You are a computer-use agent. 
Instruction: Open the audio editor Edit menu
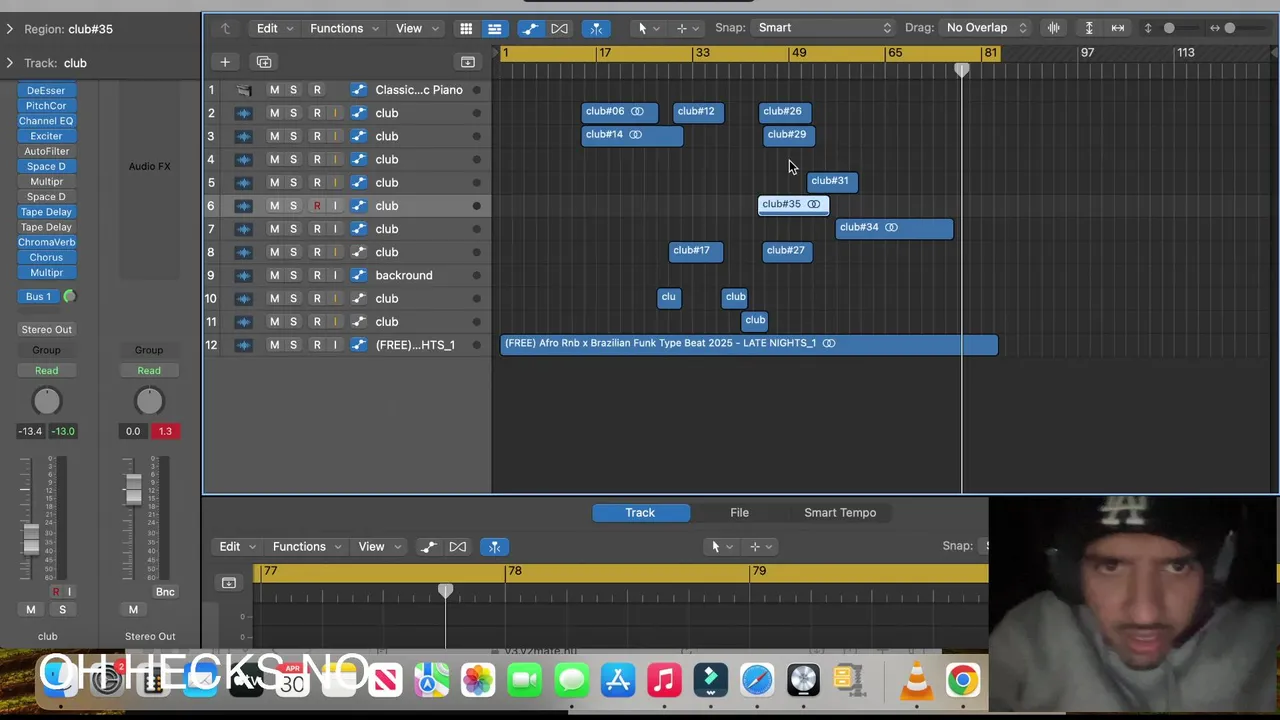click(237, 547)
